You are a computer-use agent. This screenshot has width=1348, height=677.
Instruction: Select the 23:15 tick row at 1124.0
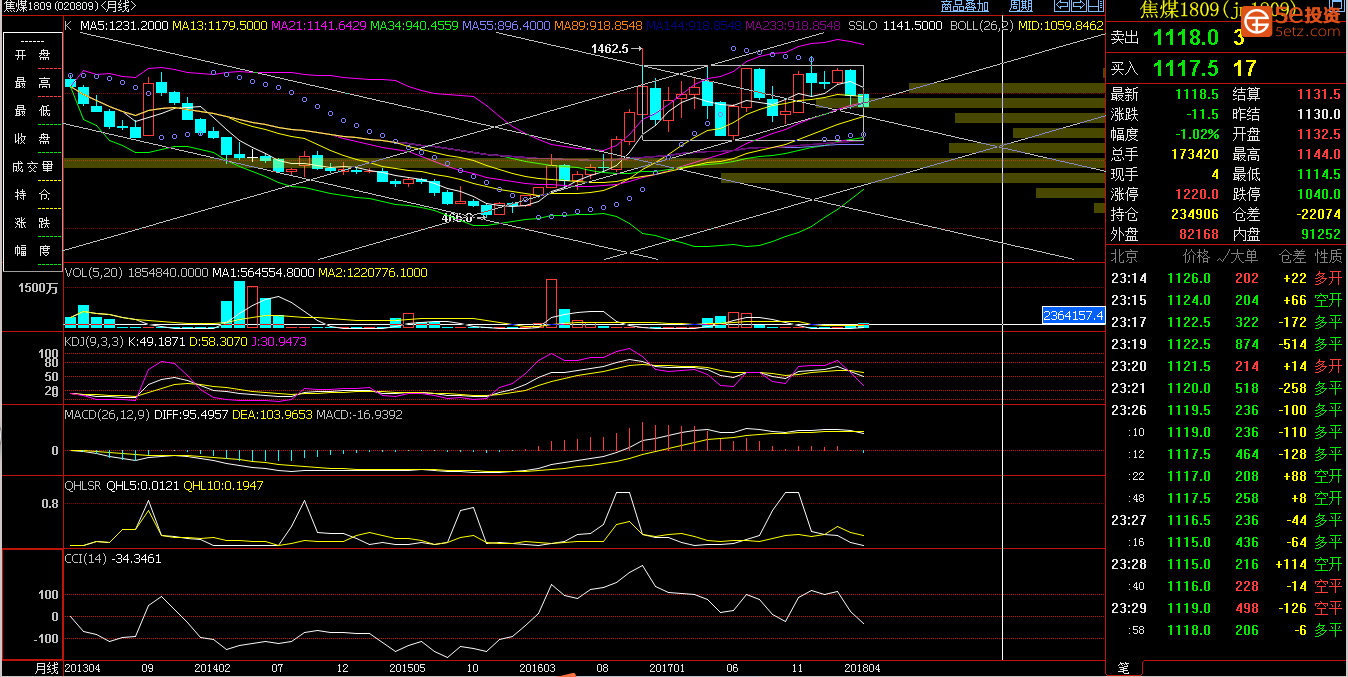click(x=1226, y=300)
